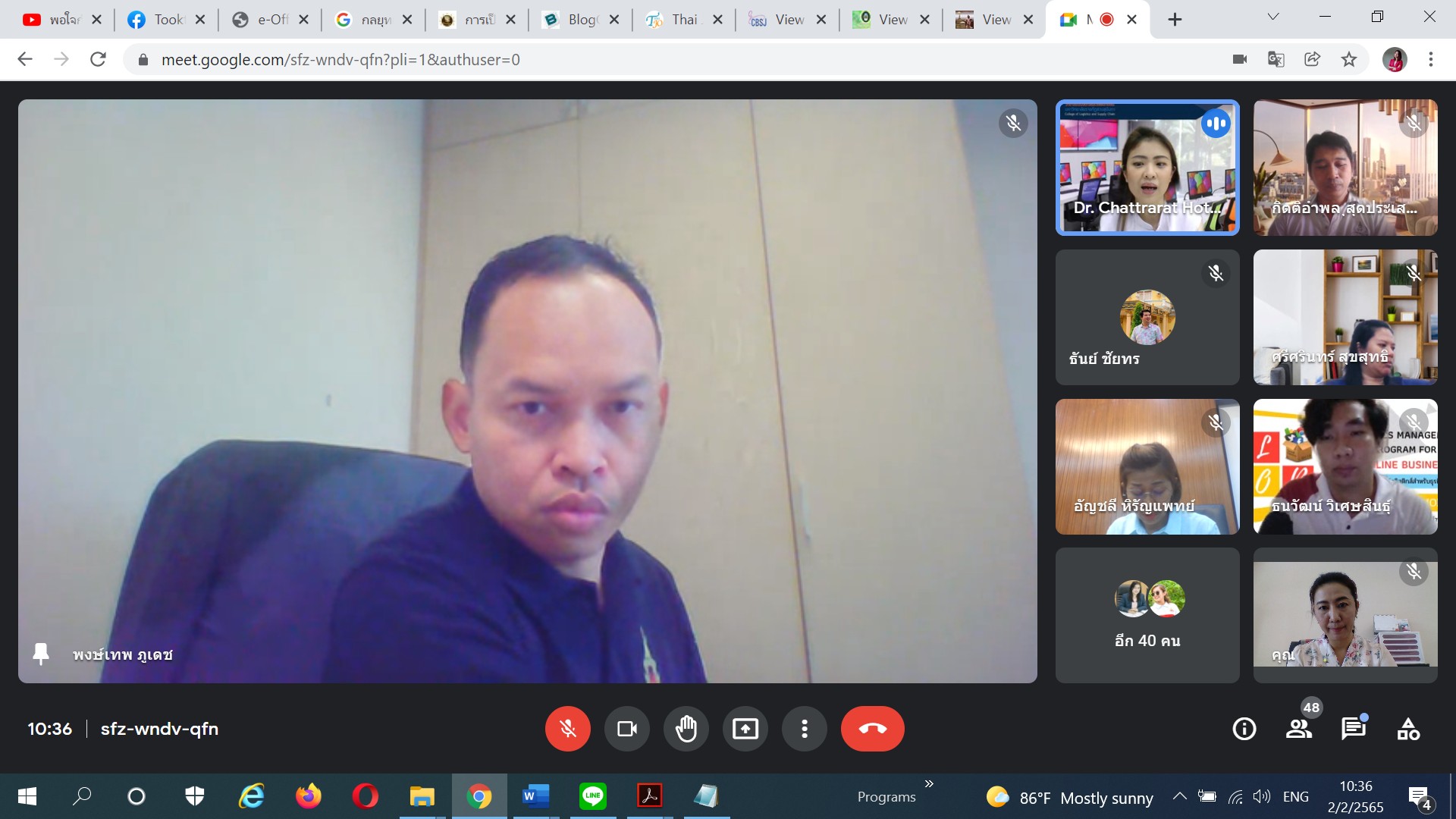Click the Present now screen share icon

(x=745, y=729)
